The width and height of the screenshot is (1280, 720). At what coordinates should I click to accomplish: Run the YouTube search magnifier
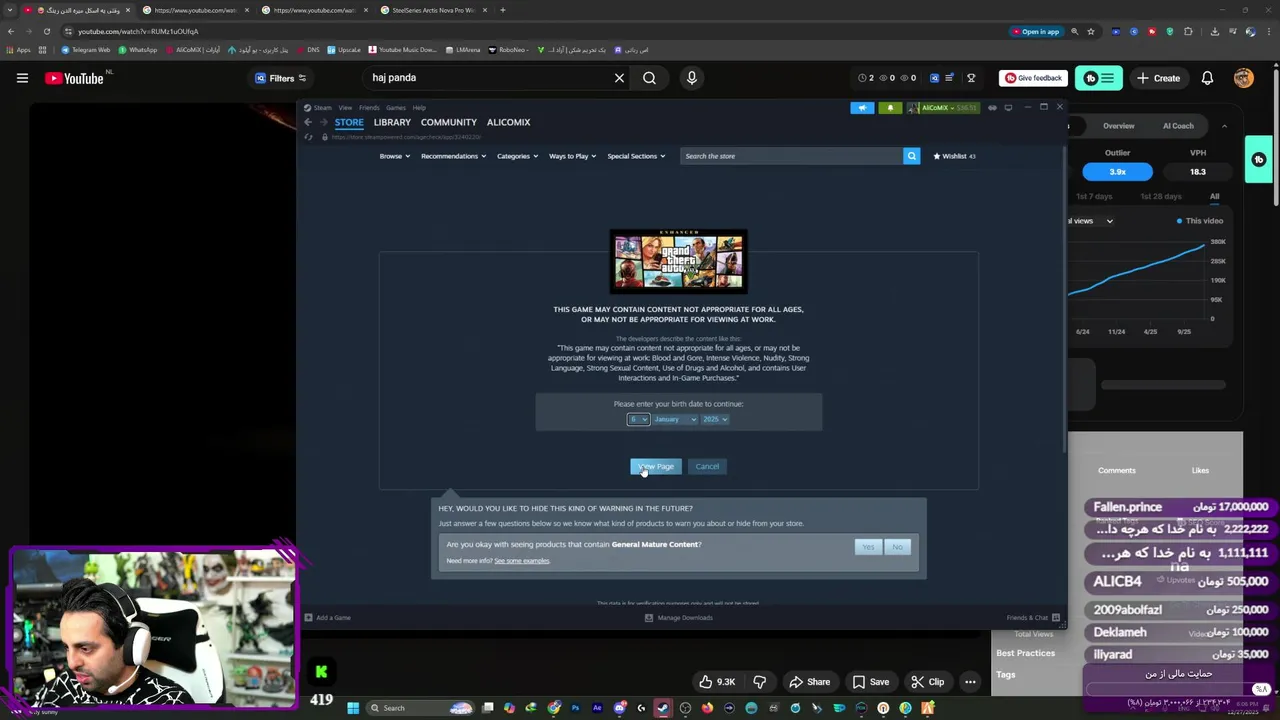[649, 78]
